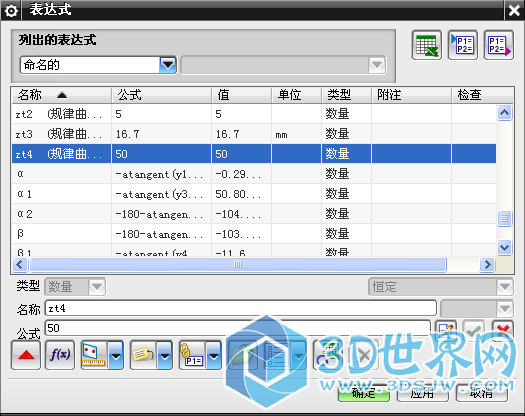Open the spreadsheet edit icon at top right
The image size is (525, 416).
(x=427, y=45)
